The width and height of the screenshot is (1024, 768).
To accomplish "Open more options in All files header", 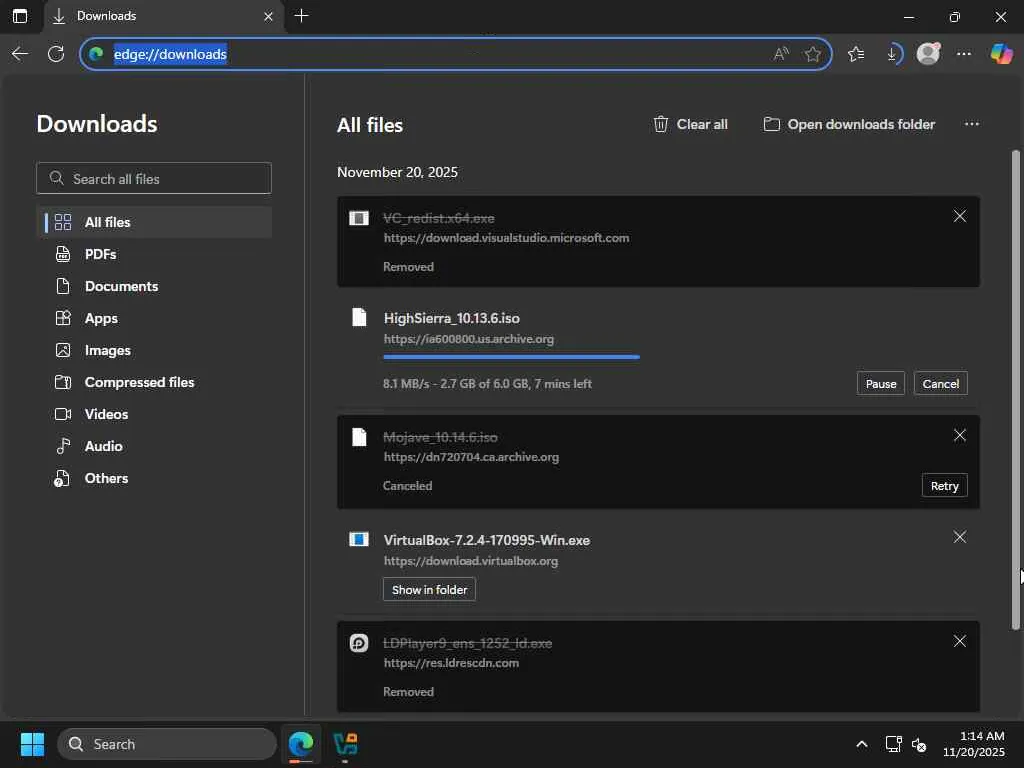I will click(971, 124).
